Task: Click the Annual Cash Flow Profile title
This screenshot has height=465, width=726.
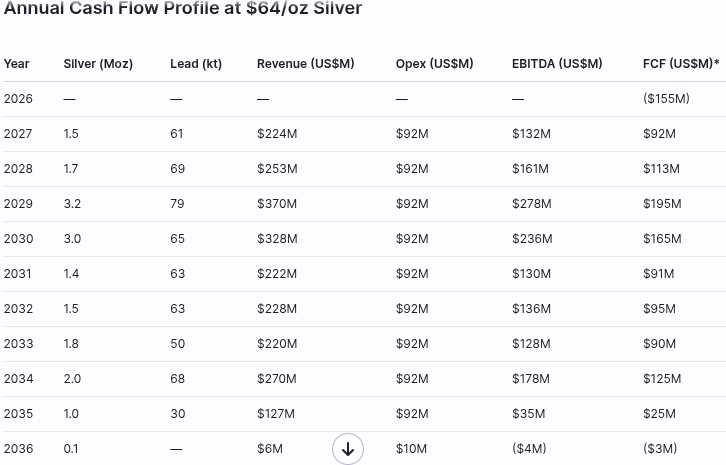Action: coord(183,8)
